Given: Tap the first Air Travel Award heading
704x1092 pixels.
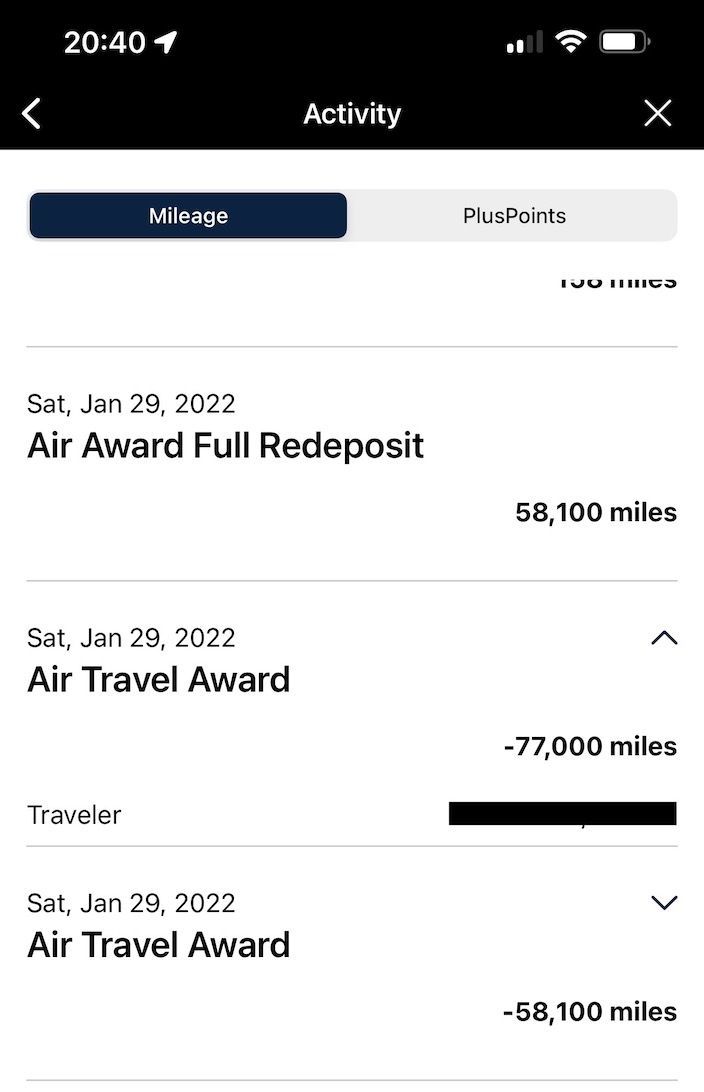Looking at the screenshot, I should (x=159, y=680).
